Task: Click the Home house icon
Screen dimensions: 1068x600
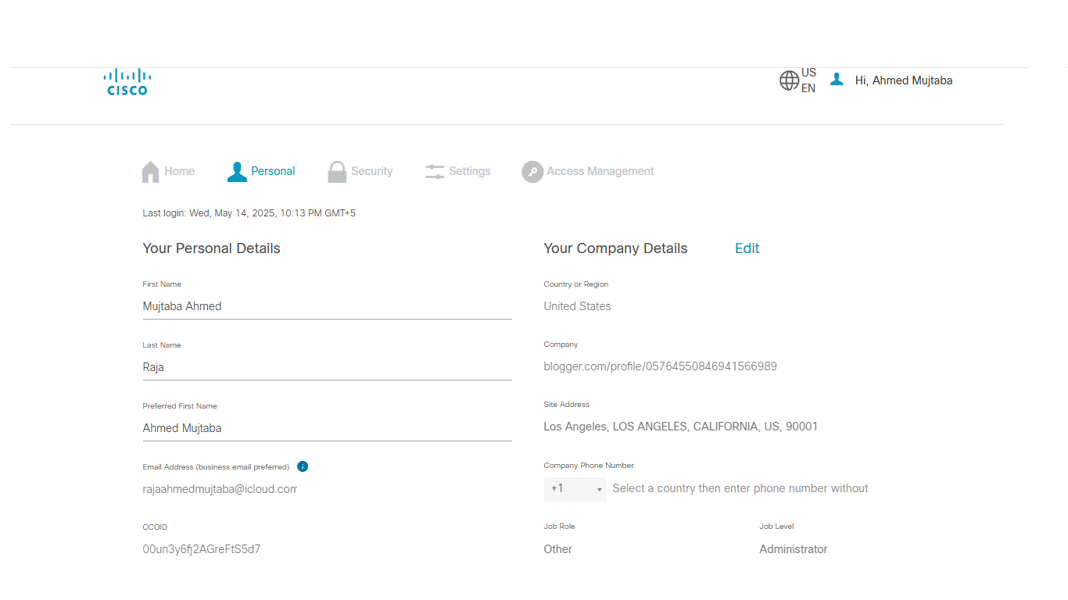Action: pos(151,172)
